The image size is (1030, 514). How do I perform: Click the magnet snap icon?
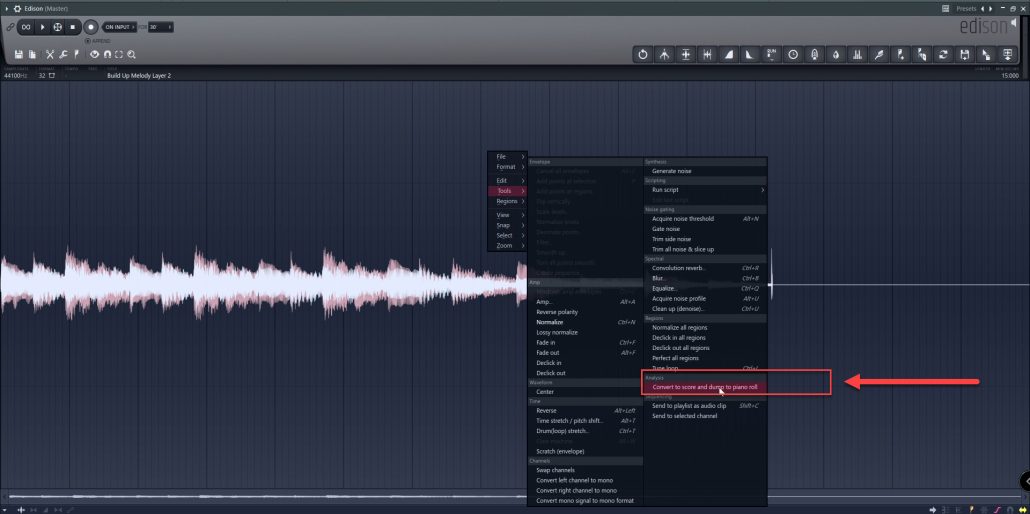click(107, 54)
